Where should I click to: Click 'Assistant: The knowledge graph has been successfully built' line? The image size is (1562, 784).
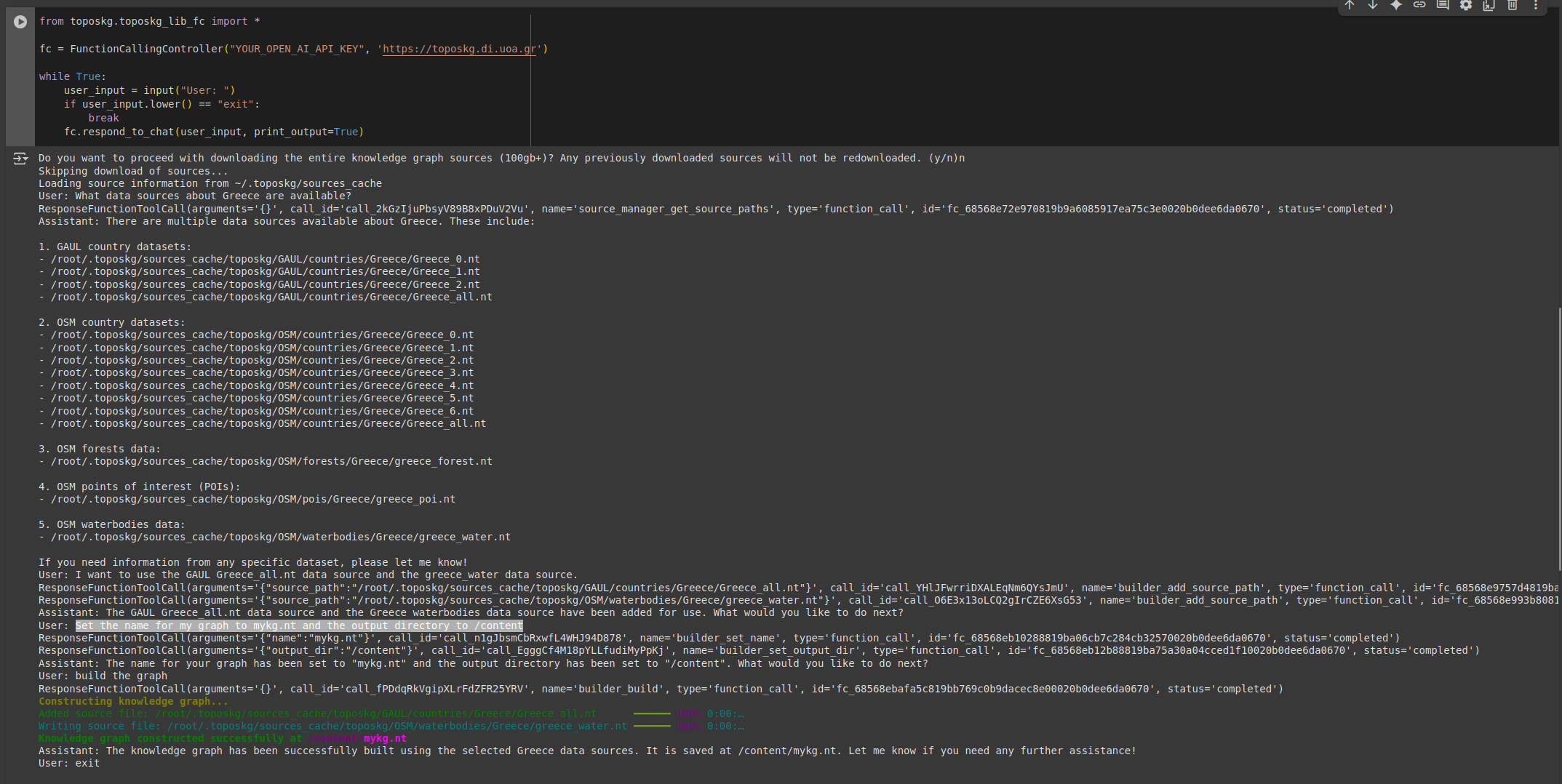click(x=587, y=751)
